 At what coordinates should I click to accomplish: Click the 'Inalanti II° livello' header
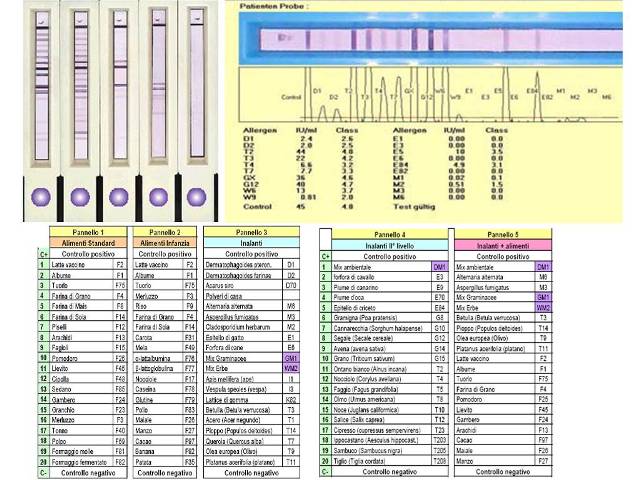point(390,246)
